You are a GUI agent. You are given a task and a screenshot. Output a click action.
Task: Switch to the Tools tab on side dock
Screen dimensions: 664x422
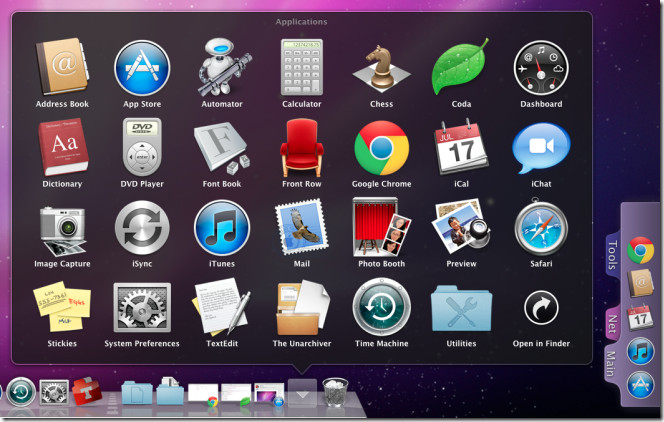[612, 254]
